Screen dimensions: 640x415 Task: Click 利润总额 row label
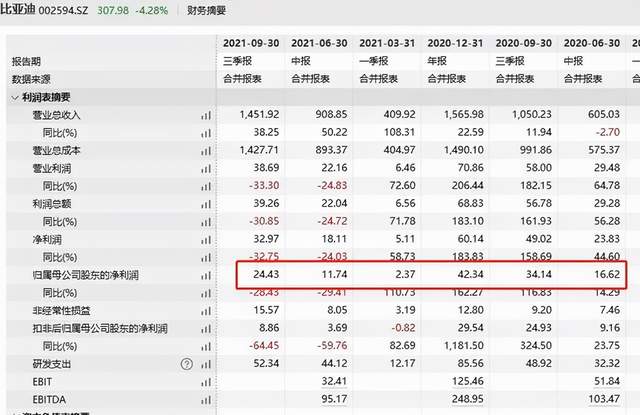(x=52, y=204)
